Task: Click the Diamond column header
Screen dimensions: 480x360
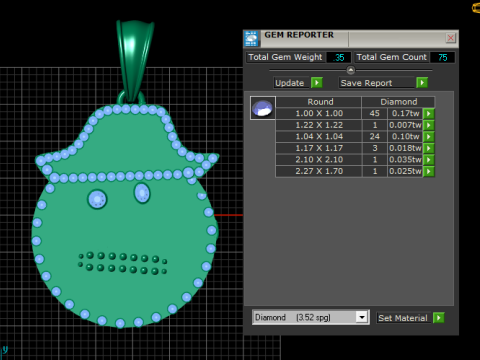Action: pos(399,102)
